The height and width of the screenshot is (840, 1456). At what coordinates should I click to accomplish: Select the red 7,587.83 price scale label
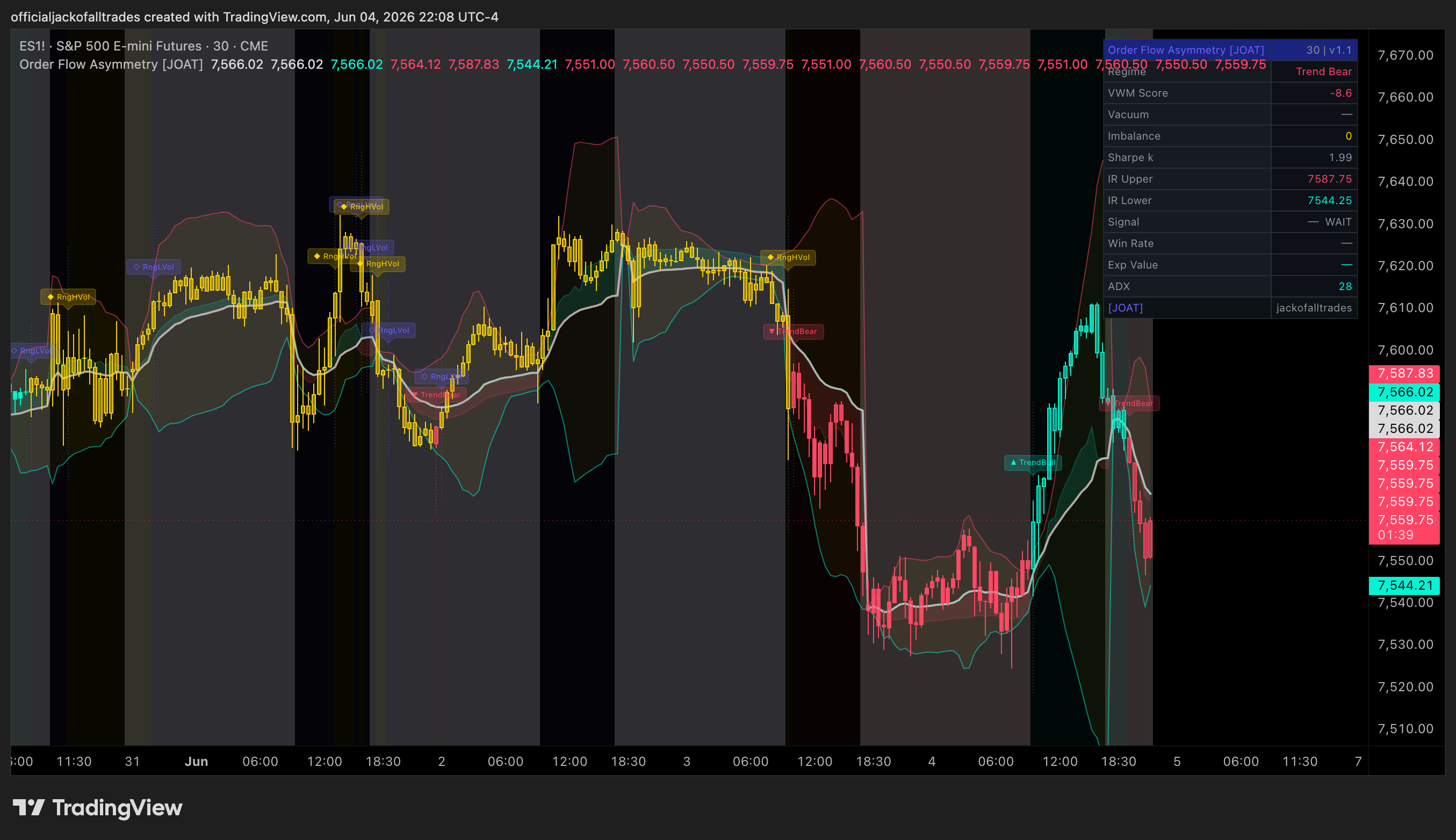pyautogui.click(x=1404, y=373)
